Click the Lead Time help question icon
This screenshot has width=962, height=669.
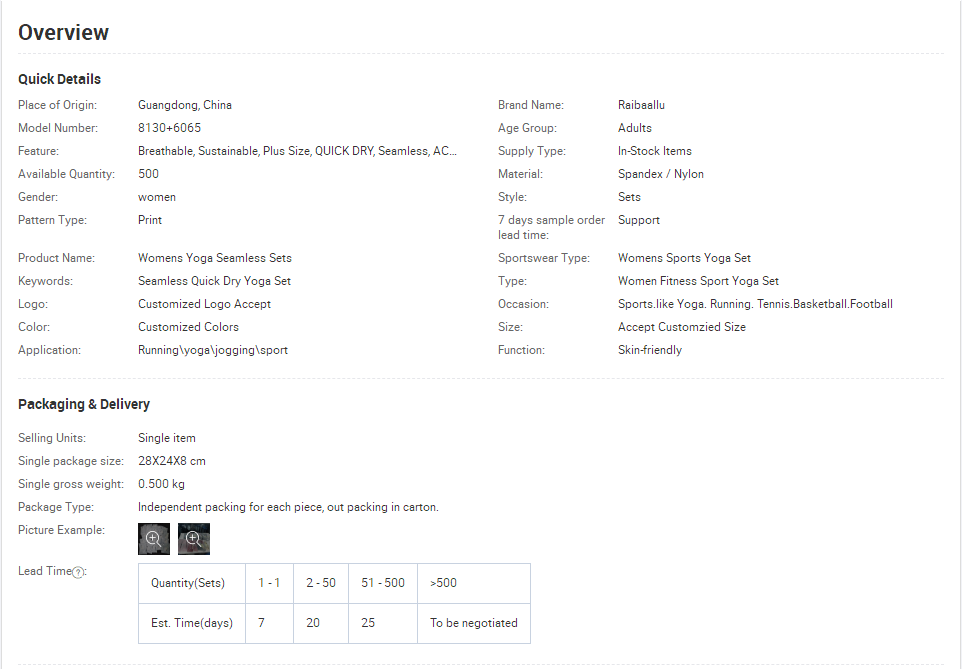(78, 573)
